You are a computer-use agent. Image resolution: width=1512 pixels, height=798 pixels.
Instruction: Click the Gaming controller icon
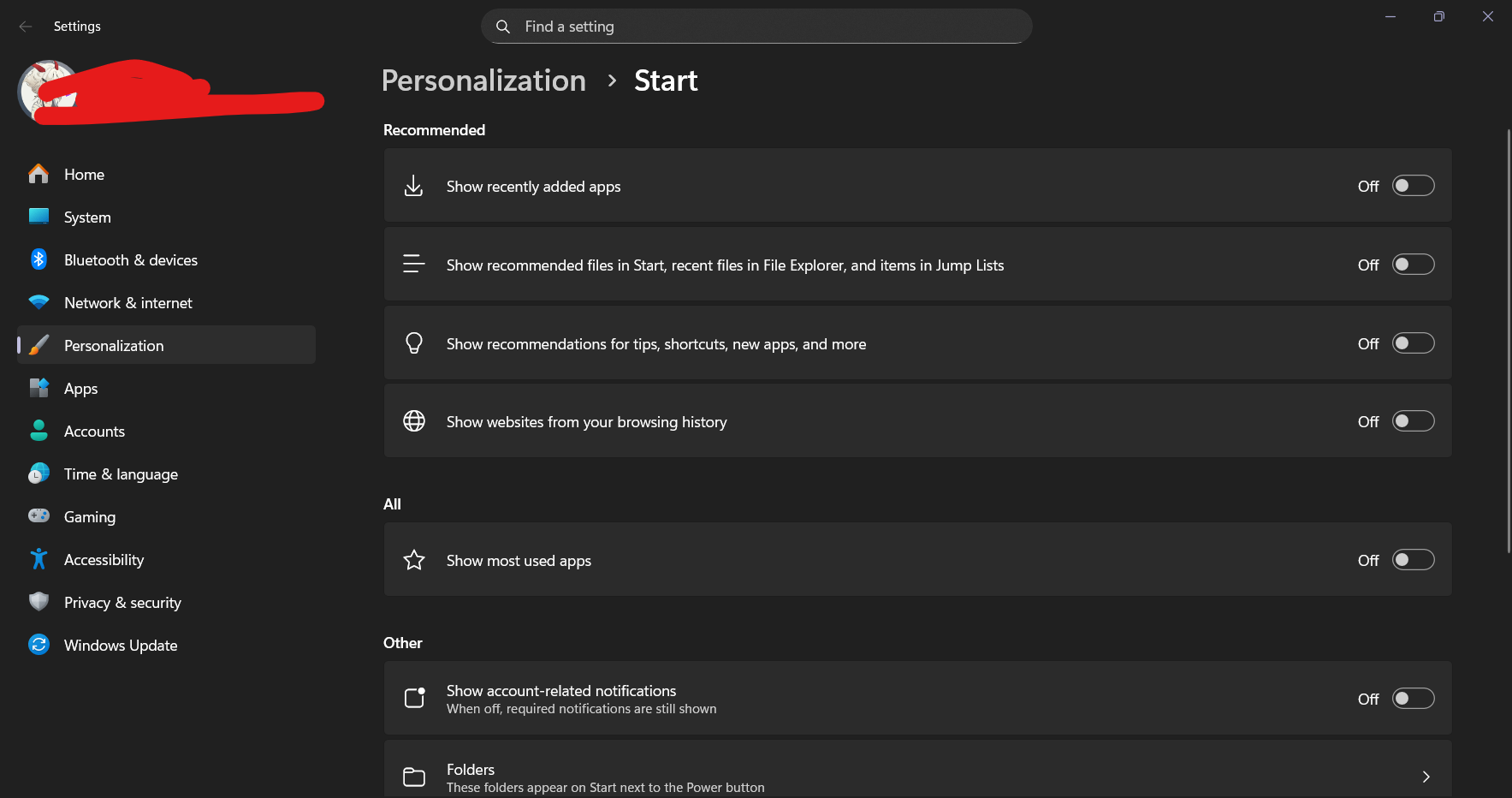(39, 515)
